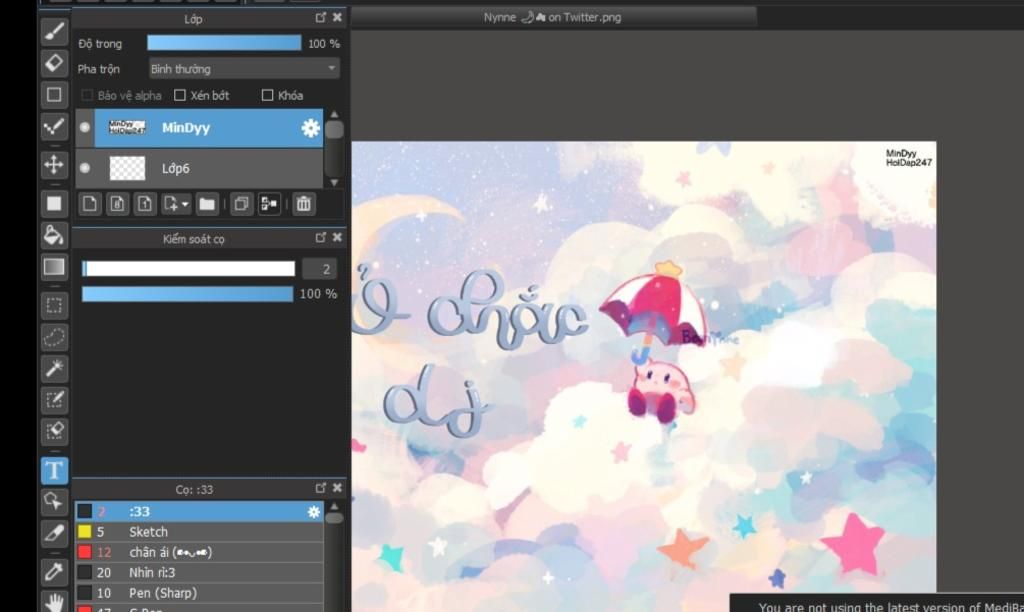Select the Lớp6 layer thumbnail
This screenshot has height=612, width=1024.
pyautogui.click(x=127, y=168)
